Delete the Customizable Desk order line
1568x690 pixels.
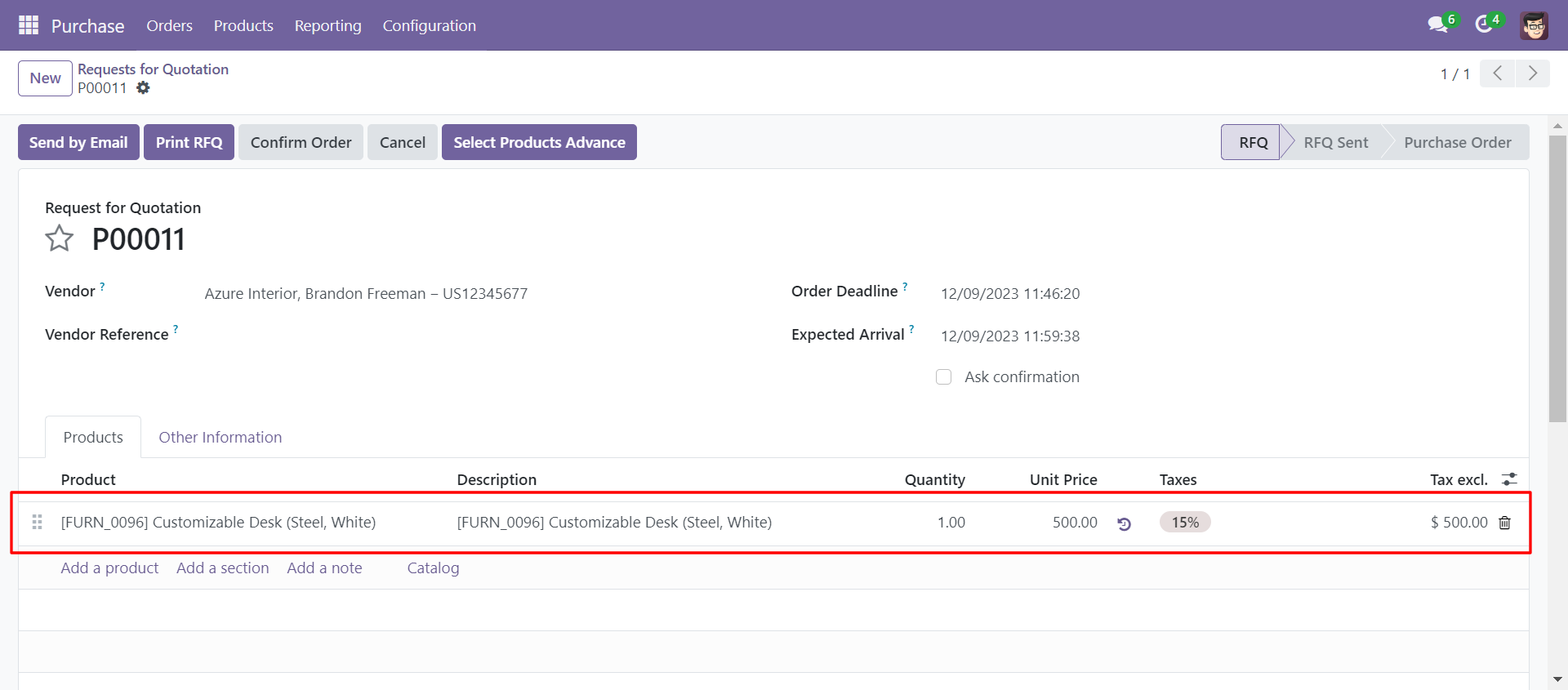pos(1504,523)
